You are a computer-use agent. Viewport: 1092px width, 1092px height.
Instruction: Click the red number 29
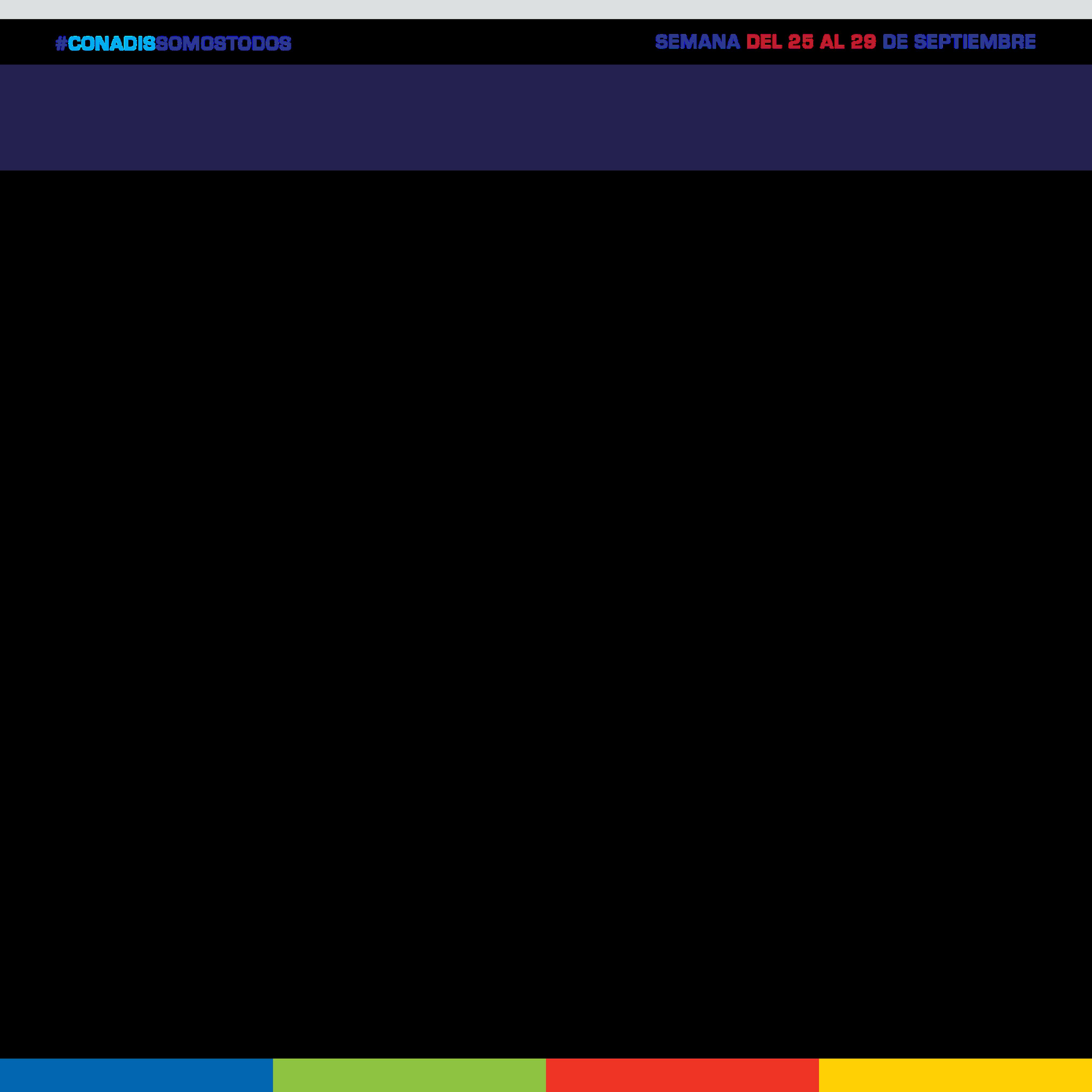coord(863,42)
